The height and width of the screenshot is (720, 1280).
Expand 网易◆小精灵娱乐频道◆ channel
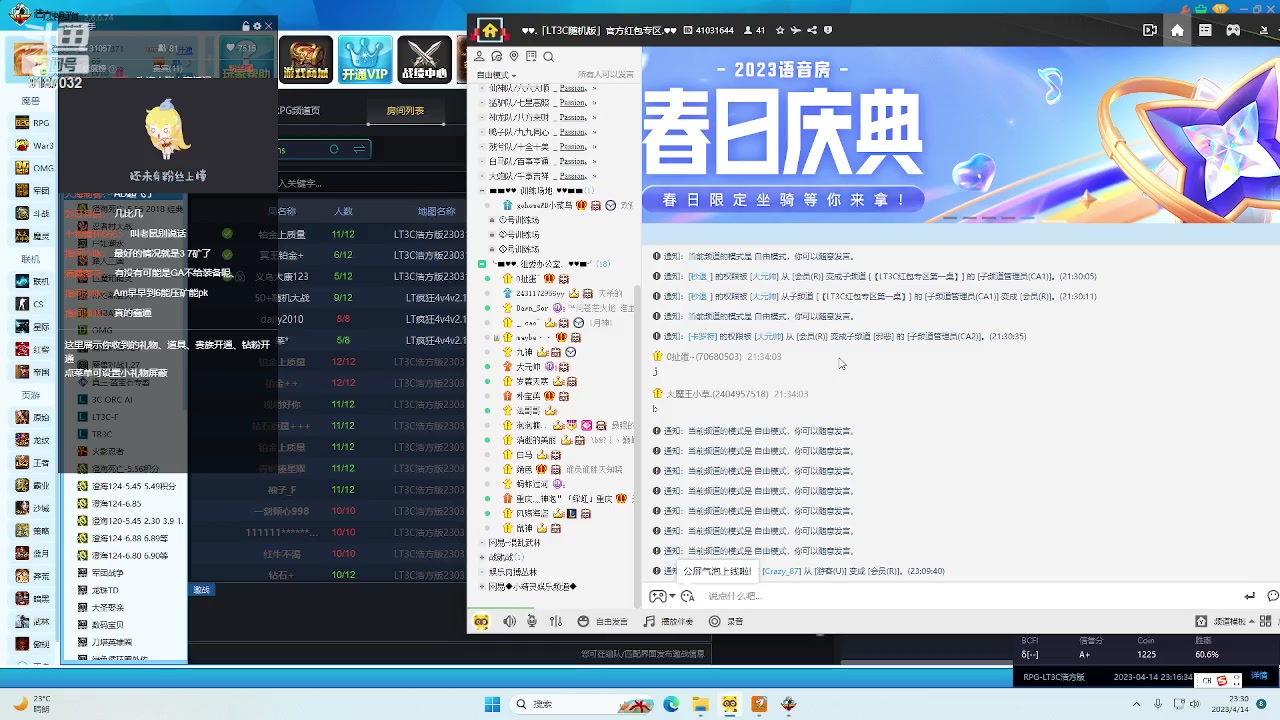[x=482, y=587]
